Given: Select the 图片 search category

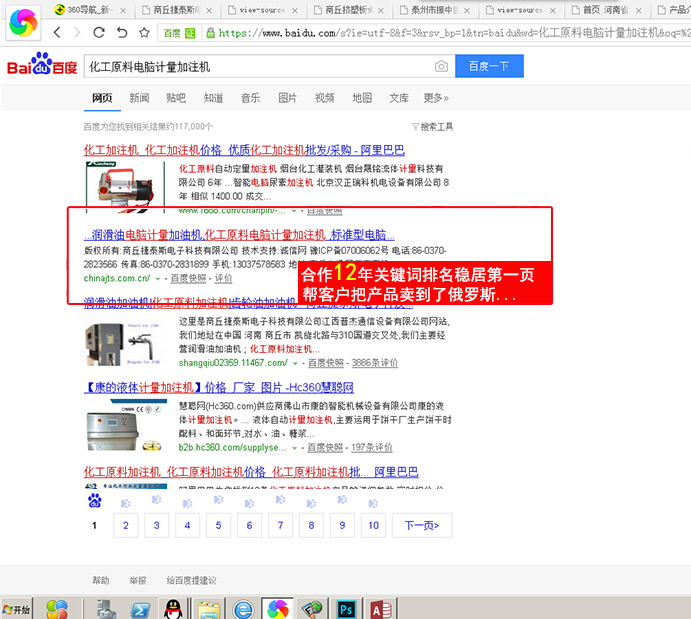Looking at the screenshot, I should point(287,98).
